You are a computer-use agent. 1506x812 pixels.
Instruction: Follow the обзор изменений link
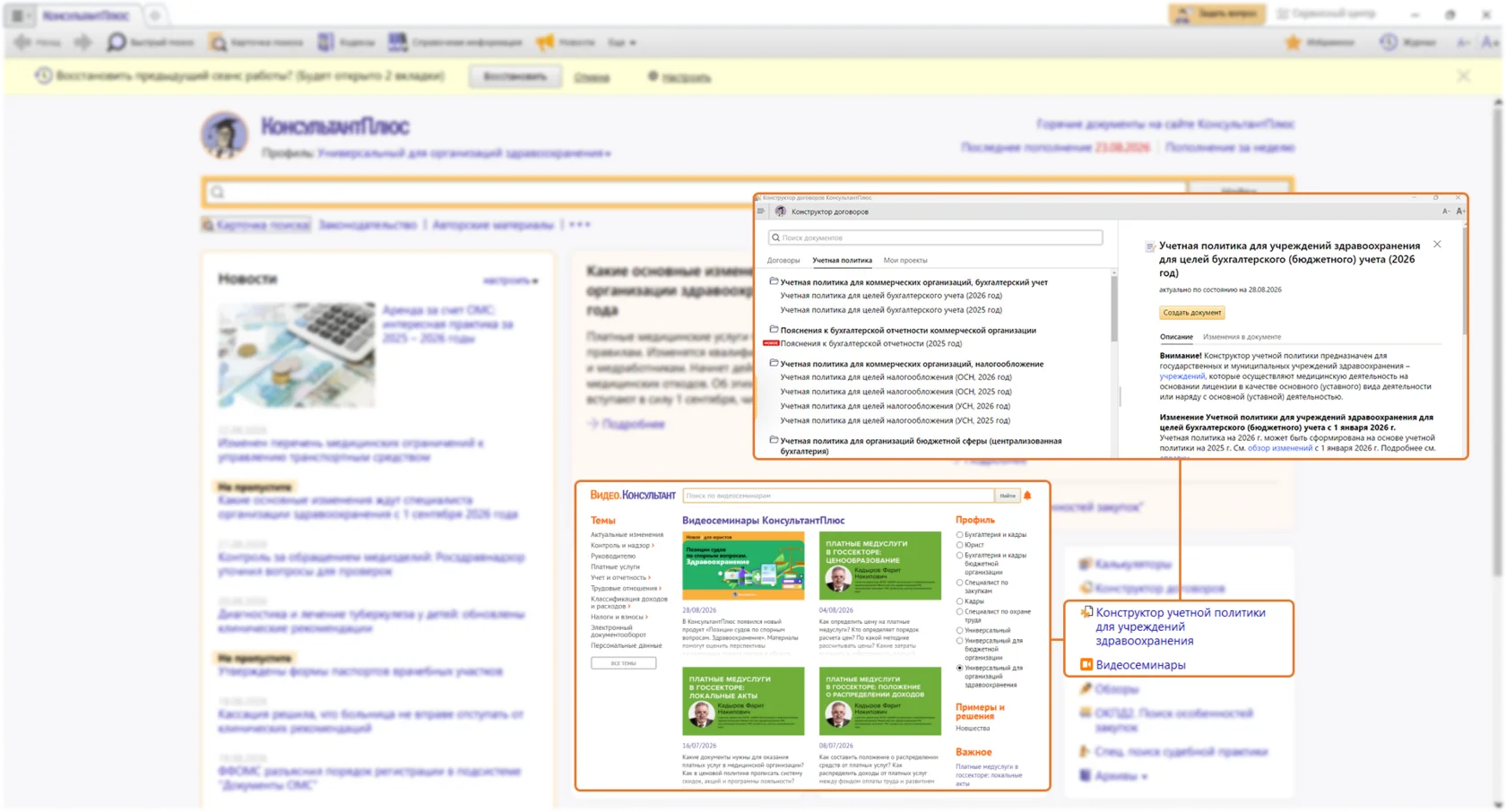tap(1280, 448)
